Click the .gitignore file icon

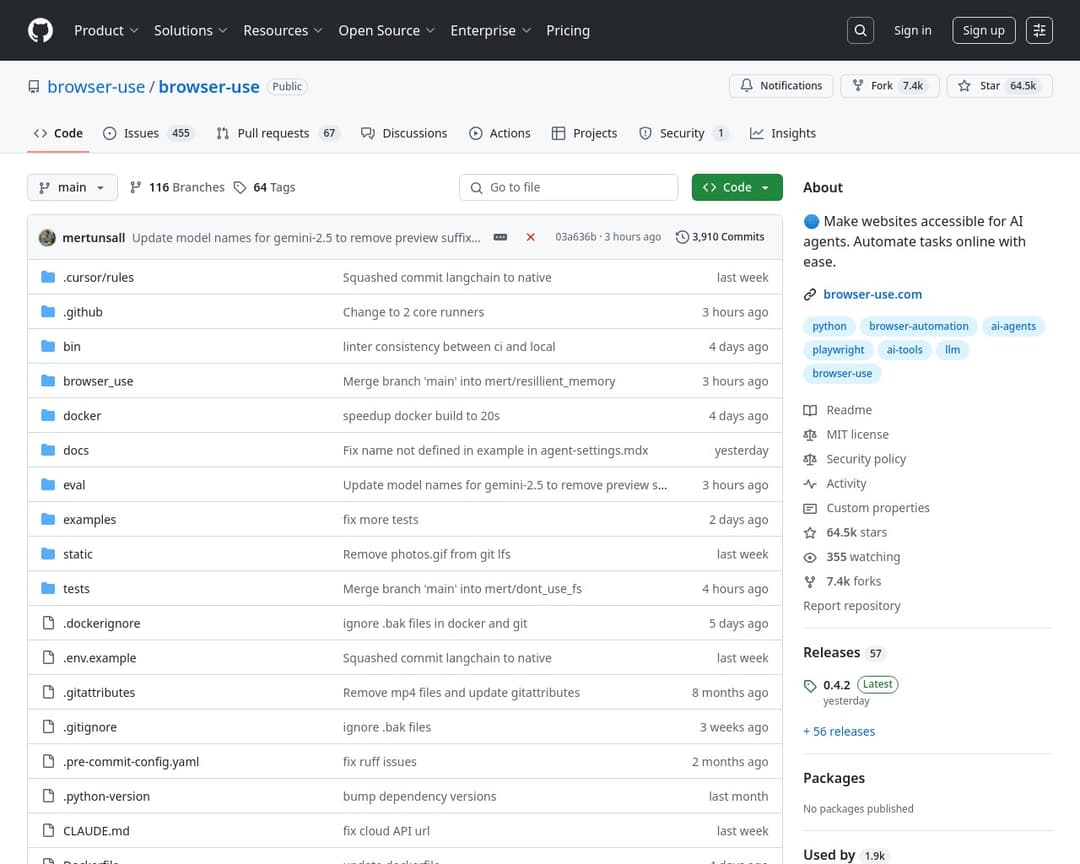coord(48,726)
